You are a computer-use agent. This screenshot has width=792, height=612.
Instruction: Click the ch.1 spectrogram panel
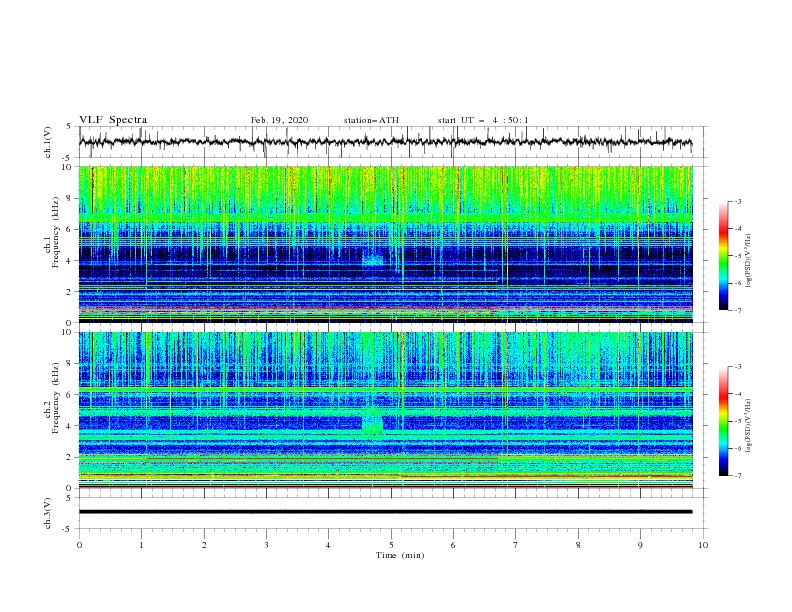pos(385,244)
